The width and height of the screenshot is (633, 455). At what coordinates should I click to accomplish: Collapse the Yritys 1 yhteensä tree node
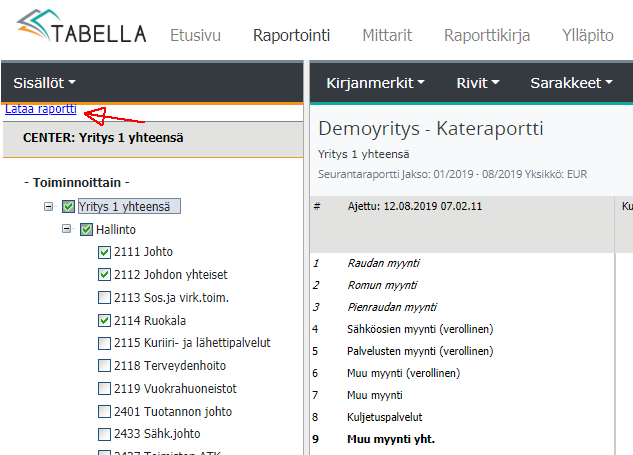(x=48, y=207)
